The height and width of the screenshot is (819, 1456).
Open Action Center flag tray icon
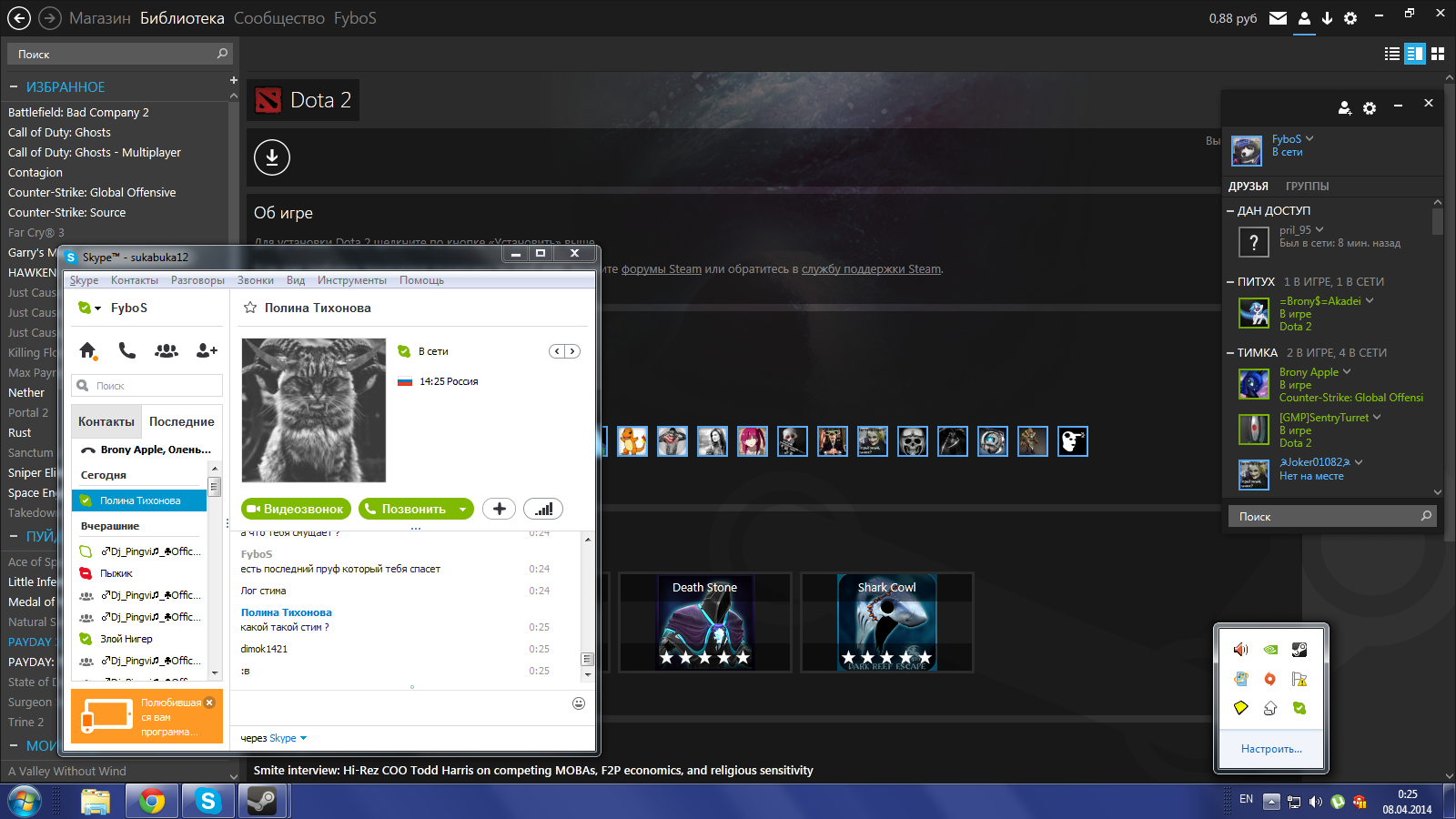1299,679
